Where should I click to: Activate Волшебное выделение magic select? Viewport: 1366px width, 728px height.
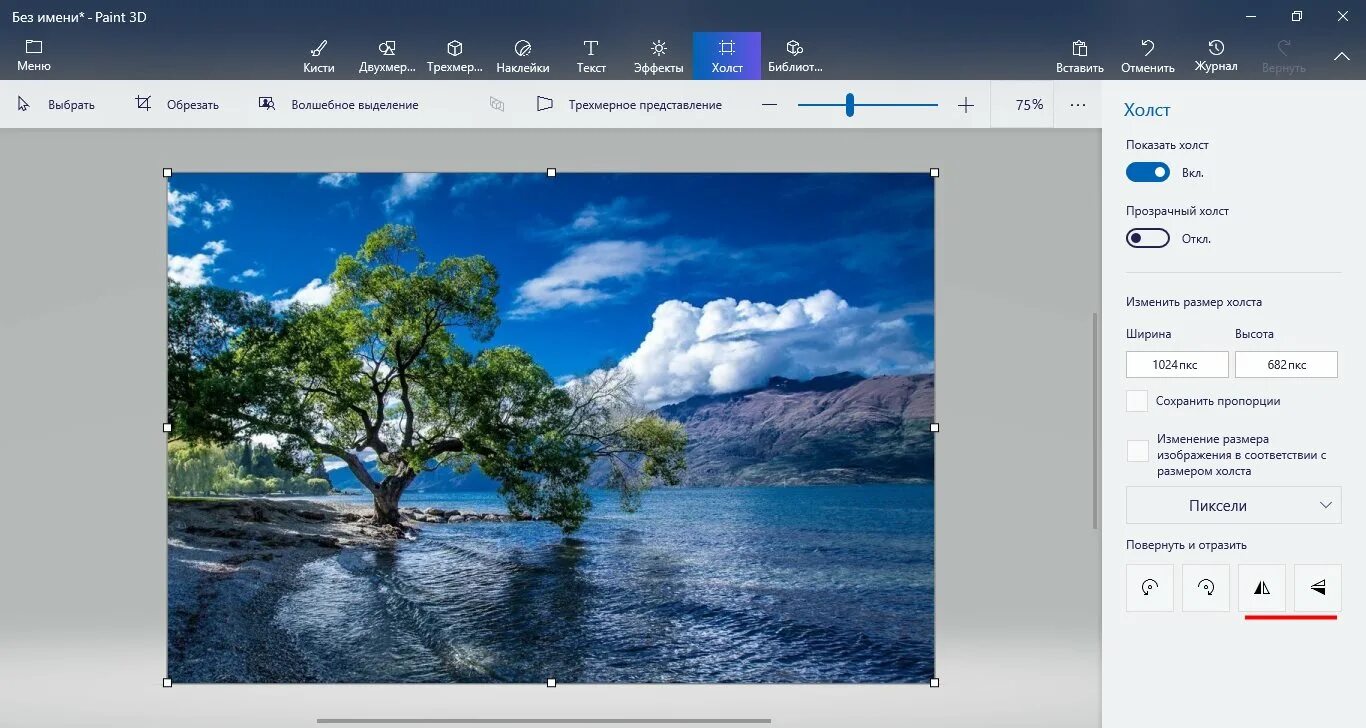(338, 104)
